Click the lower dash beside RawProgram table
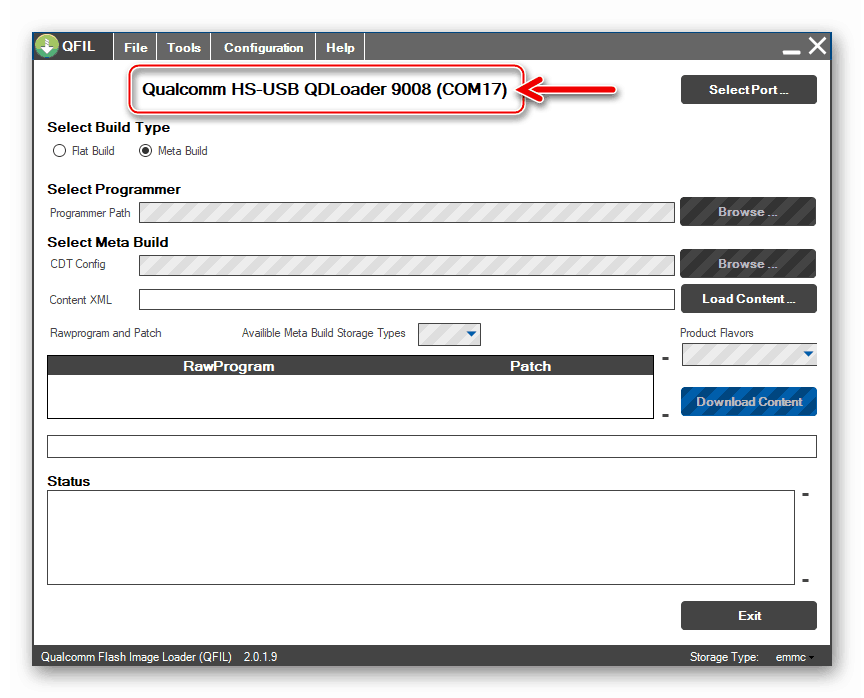864x698 pixels. (x=666, y=415)
